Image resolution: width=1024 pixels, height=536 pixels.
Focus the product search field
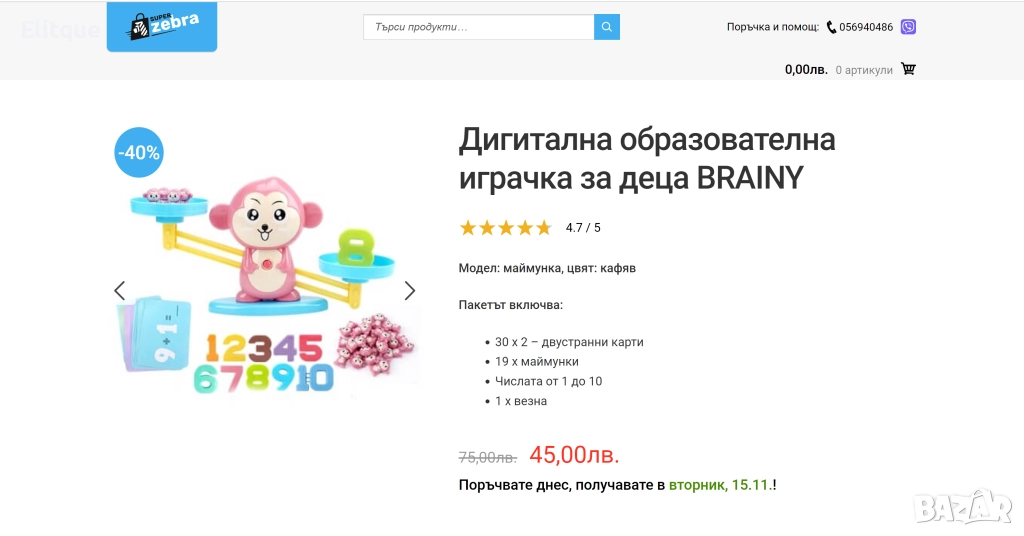coord(479,27)
